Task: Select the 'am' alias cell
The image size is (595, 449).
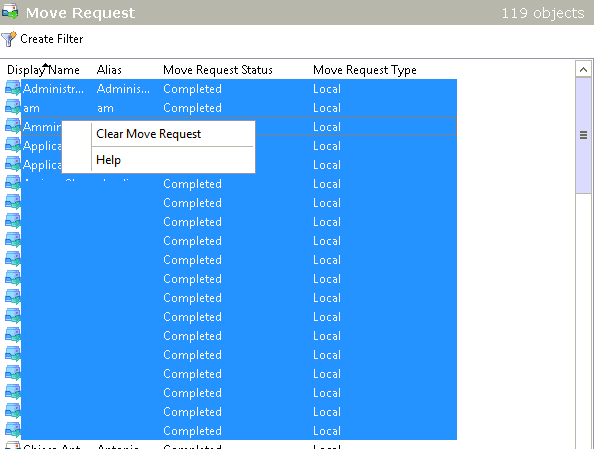Action: click(105, 108)
